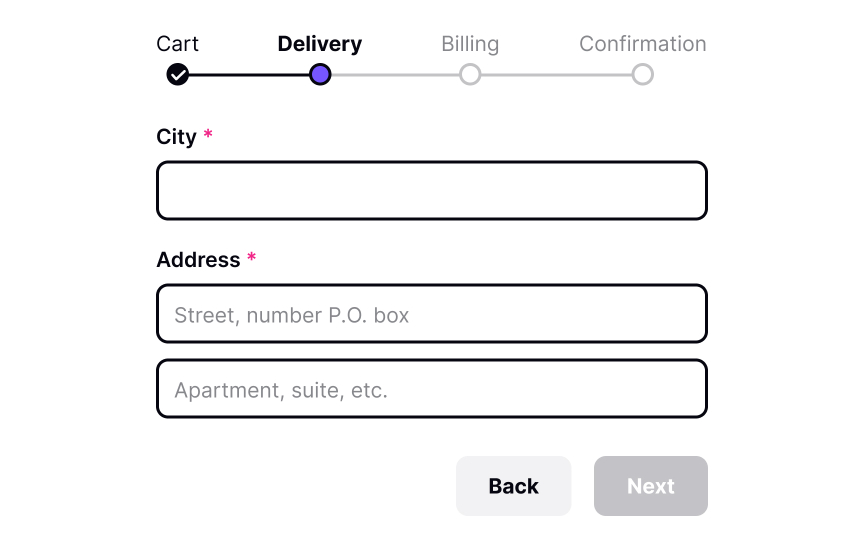Click the grey line between Delivery and Billing
Viewport: 864px width, 540px height.
[395, 74]
